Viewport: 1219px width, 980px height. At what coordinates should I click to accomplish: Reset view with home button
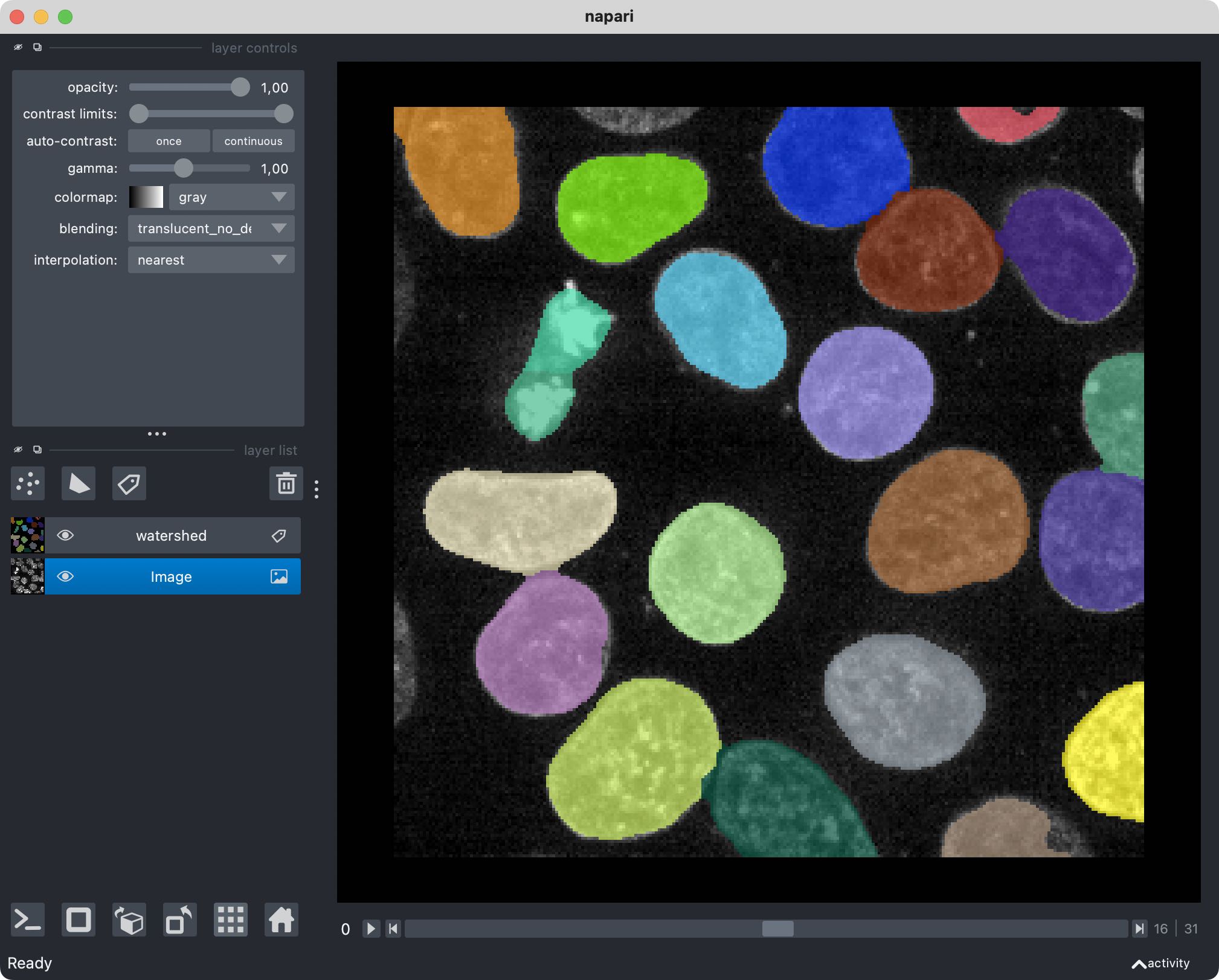point(281,920)
